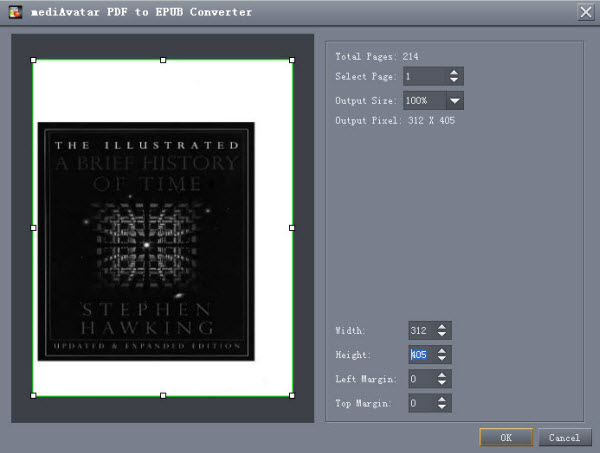
Task: Open the Output Size dropdown arrow
Action: [455, 101]
